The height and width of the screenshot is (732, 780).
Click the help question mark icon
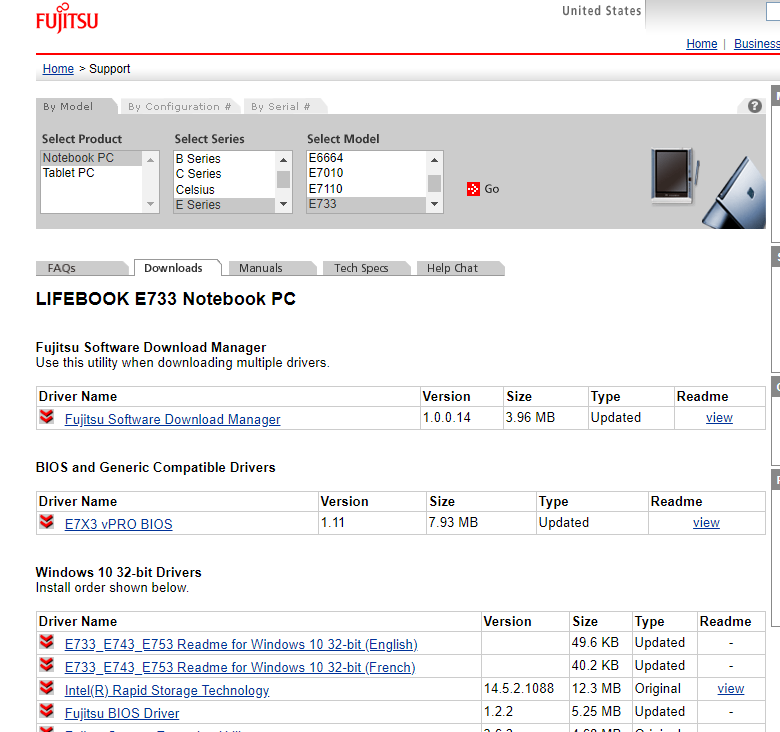[x=755, y=106]
